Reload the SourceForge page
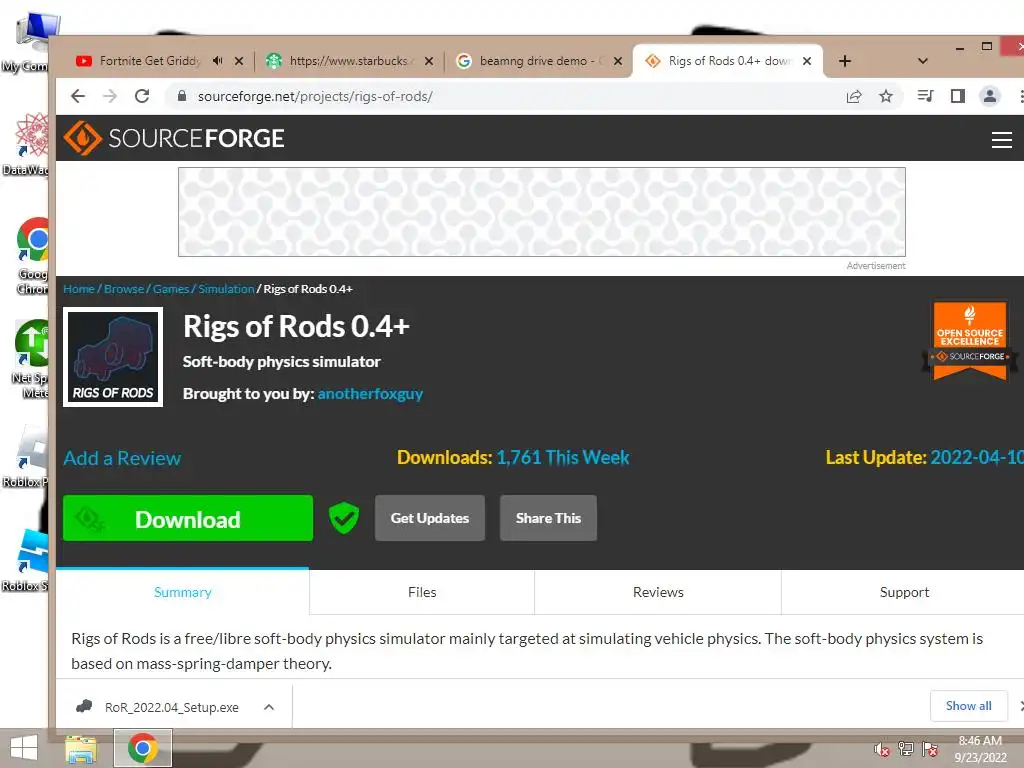The height and width of the screenshot is (768, 1024). pos(142,97)
